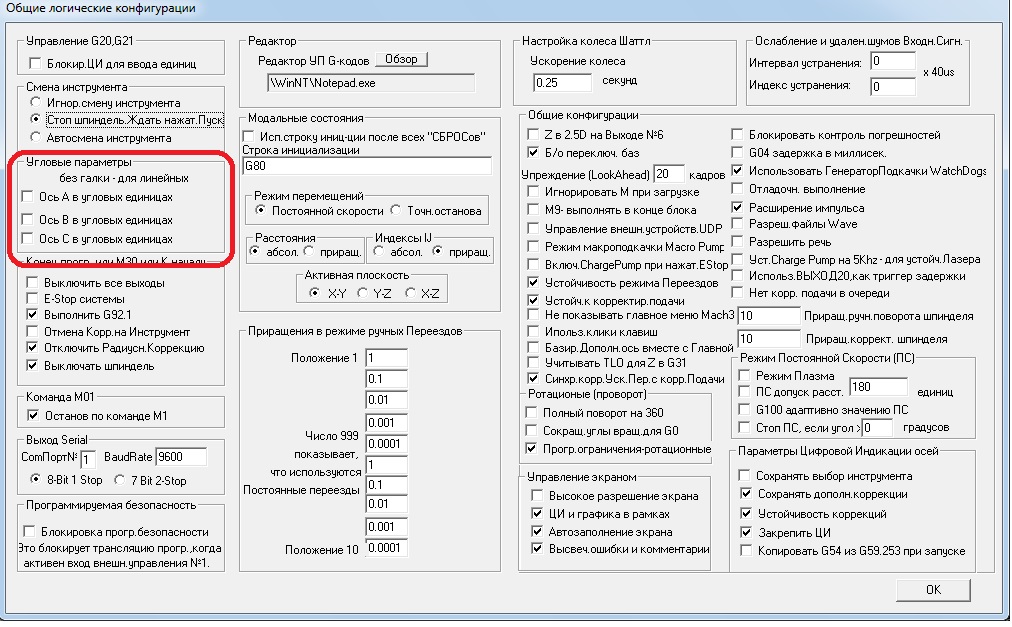Toggle 'Блокировка прогр.безопасности' checkbox

(x=29, y=531)
